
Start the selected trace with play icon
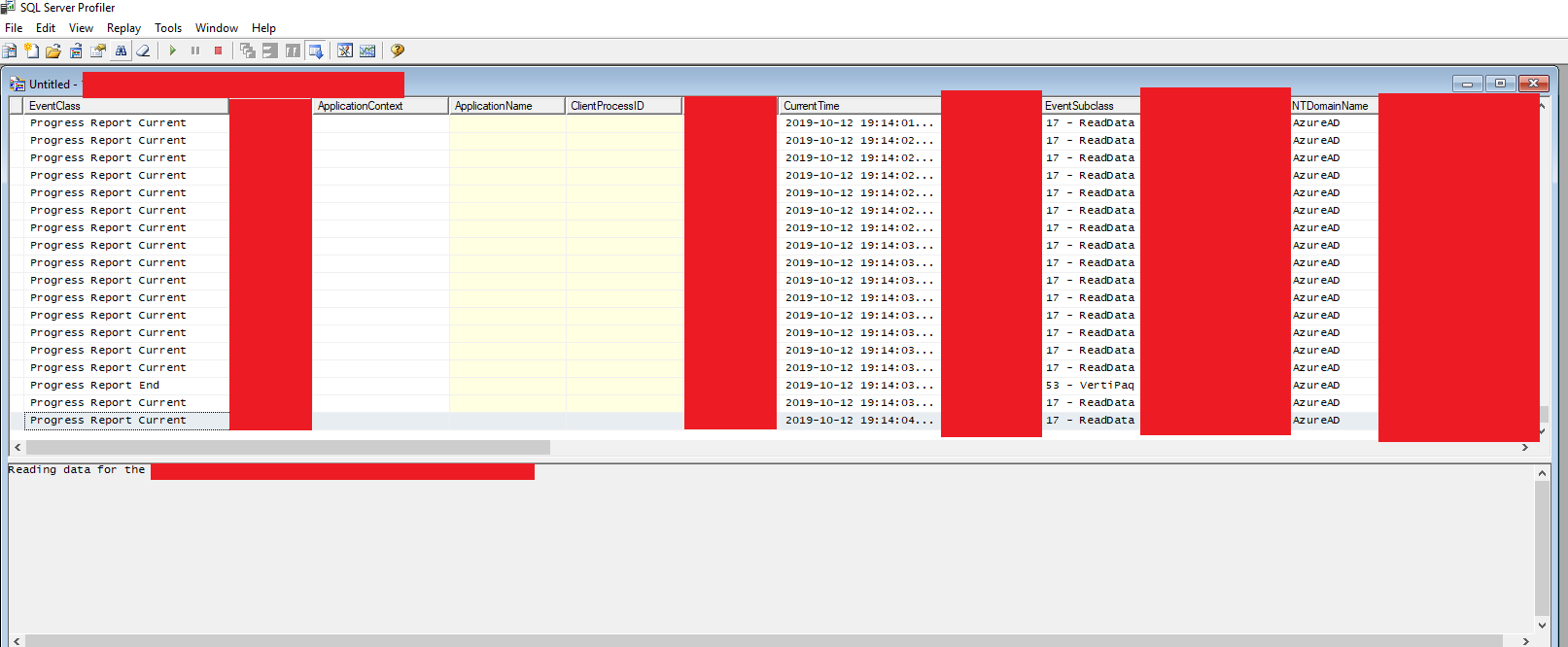(172, 51)
